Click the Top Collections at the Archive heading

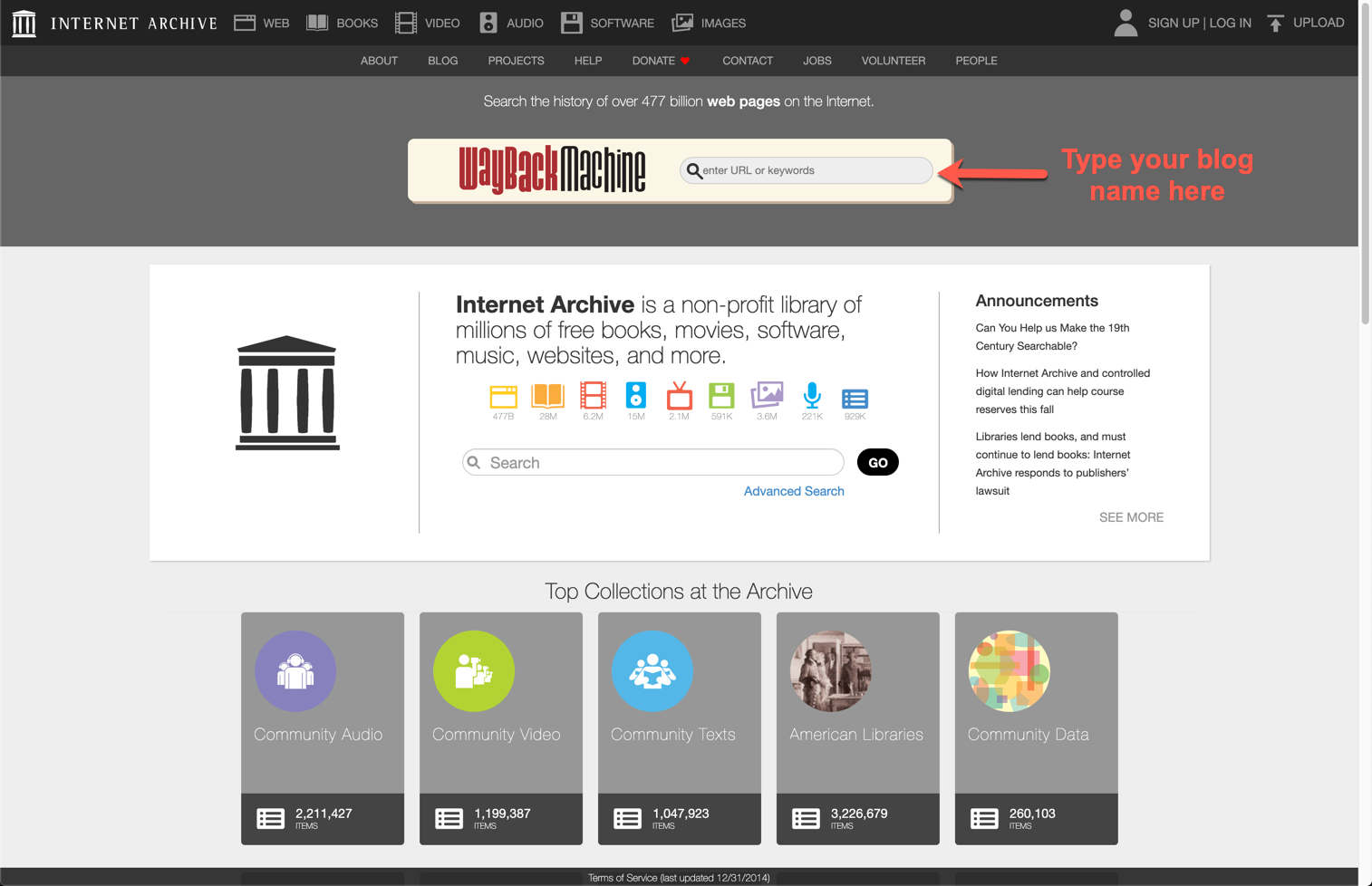[679, 592]
